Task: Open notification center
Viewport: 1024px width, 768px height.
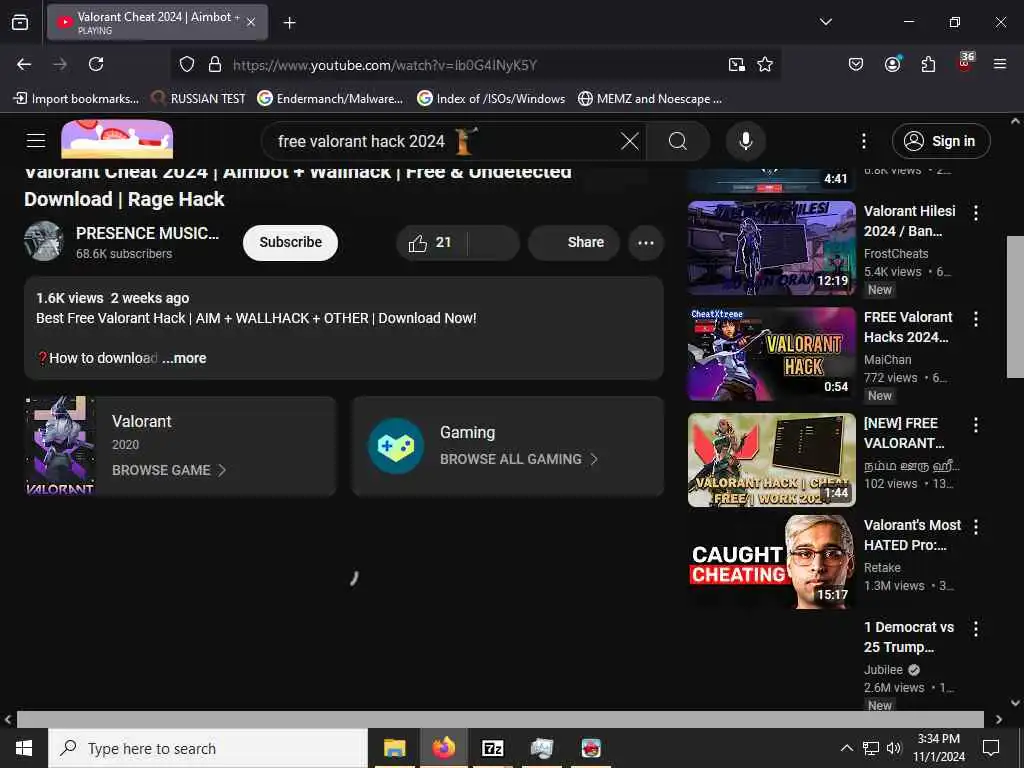Action: coord(991,748)
